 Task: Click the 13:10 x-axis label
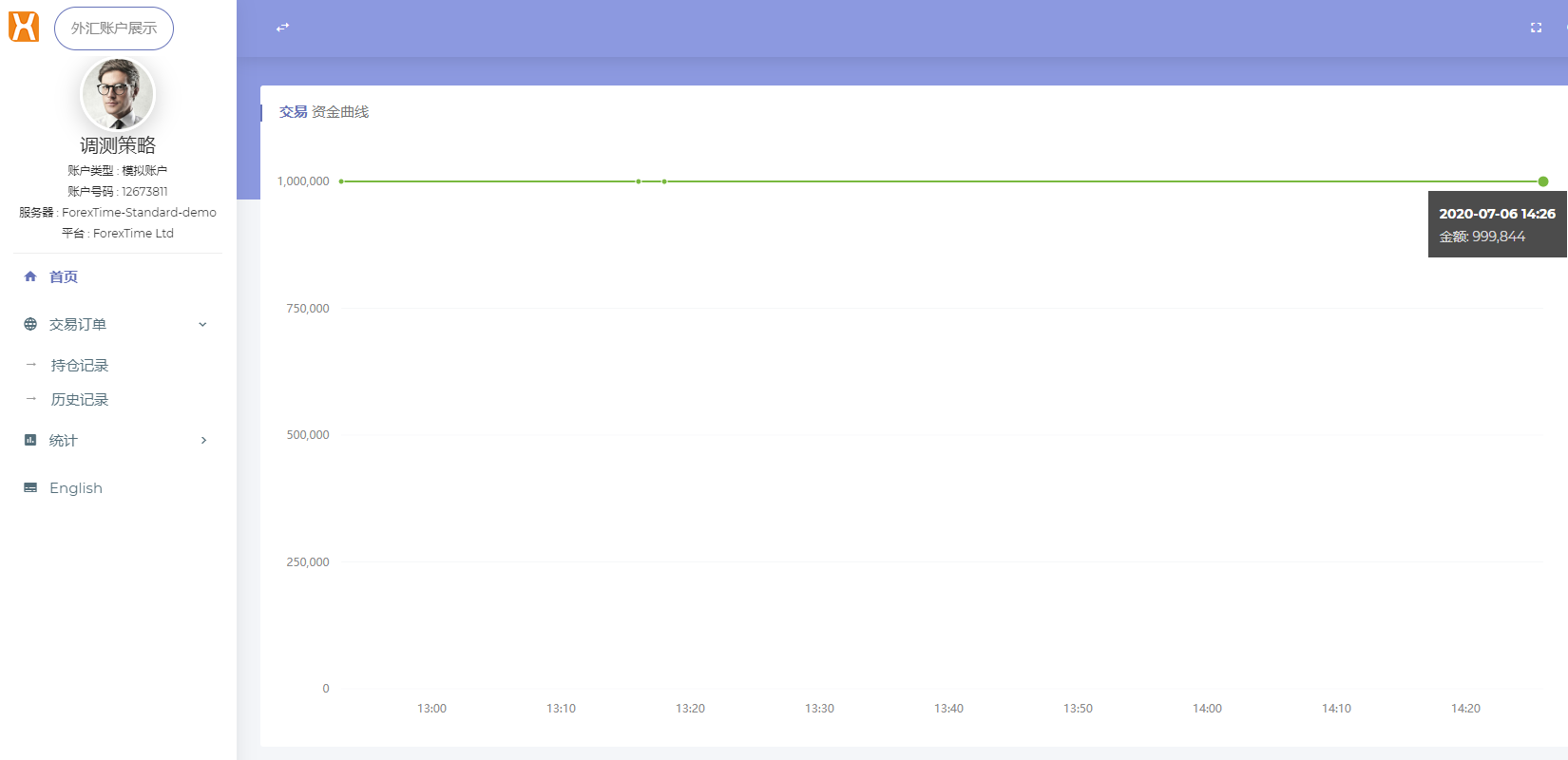[x=562, y=709]
